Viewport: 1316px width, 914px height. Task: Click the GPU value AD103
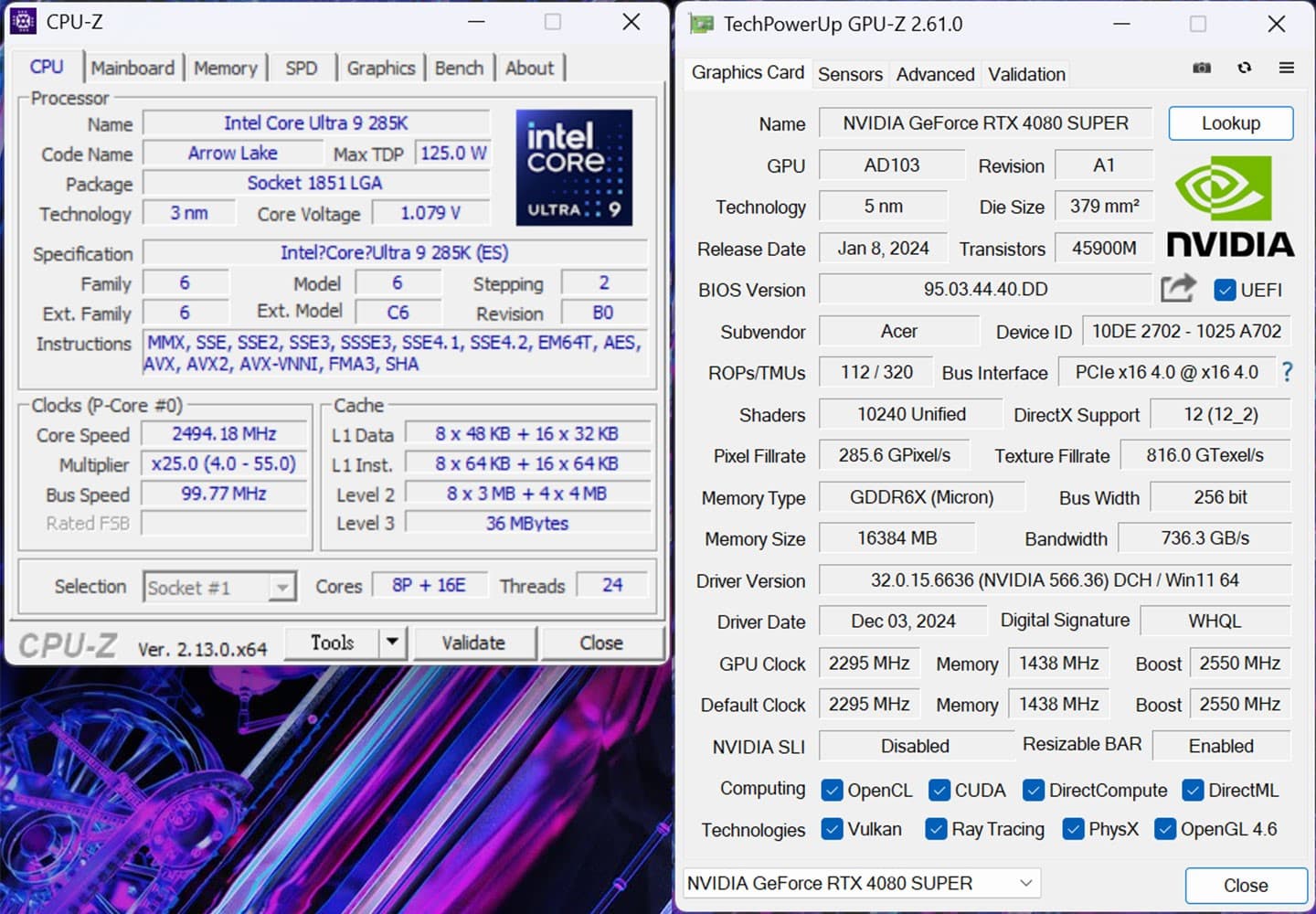click(892, 165)
